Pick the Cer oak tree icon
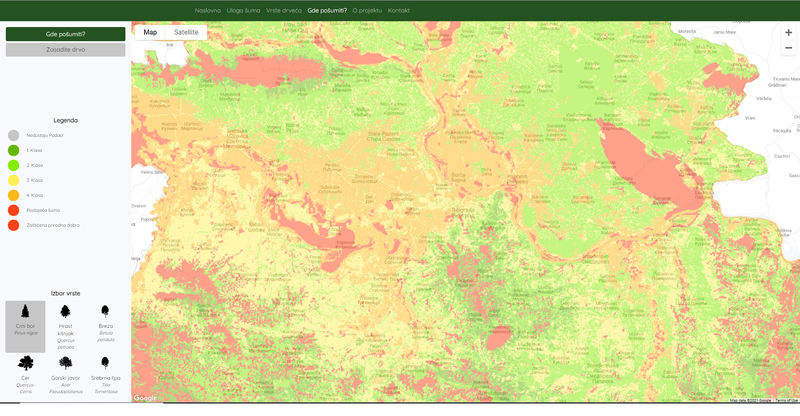The image size is (800, 416). coord(25,364)
